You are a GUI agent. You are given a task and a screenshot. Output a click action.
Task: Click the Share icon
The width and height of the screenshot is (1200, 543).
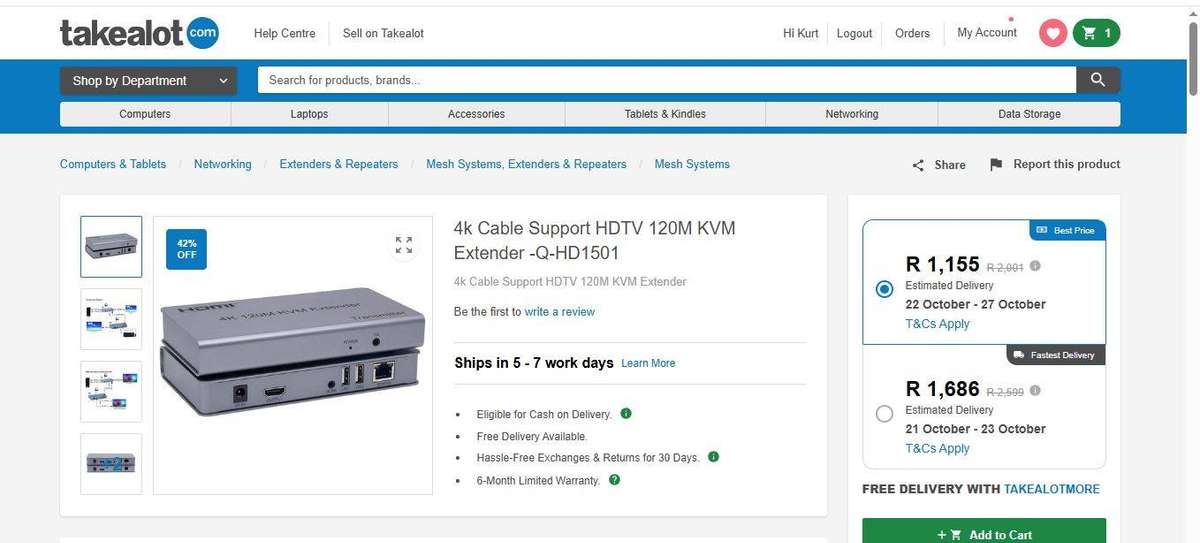918,165
